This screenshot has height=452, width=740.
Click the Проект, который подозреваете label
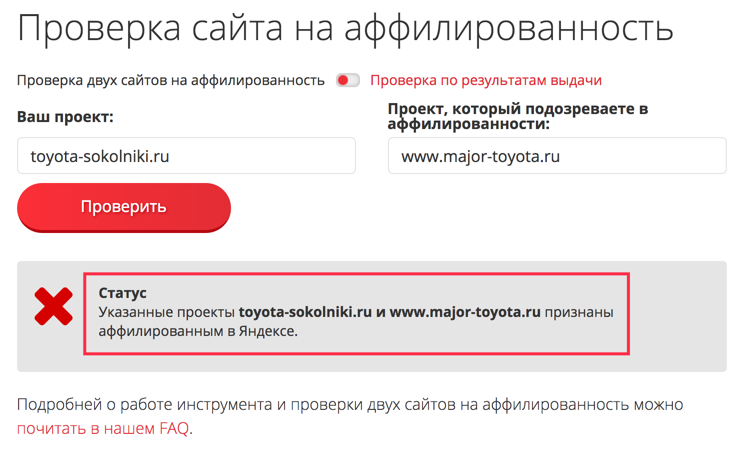[518, 116]
